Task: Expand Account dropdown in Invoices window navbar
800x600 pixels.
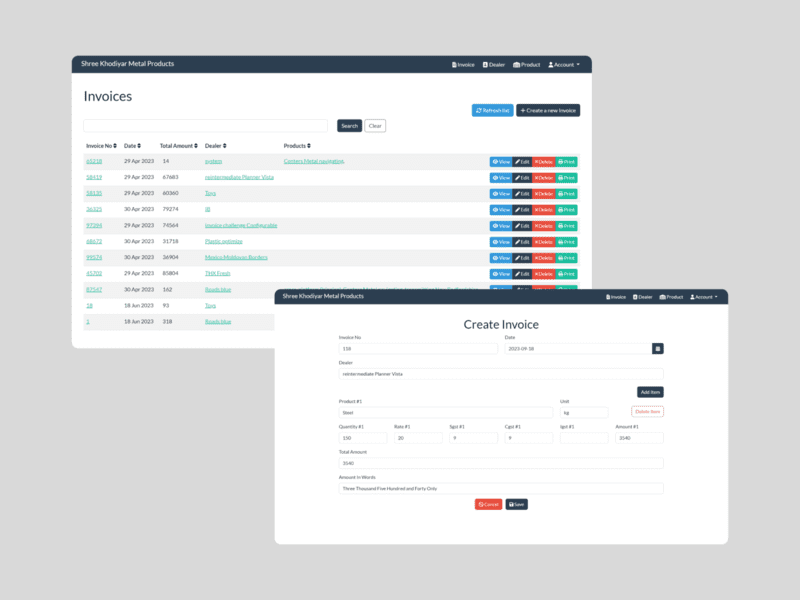Action: (x=564, y=64)
